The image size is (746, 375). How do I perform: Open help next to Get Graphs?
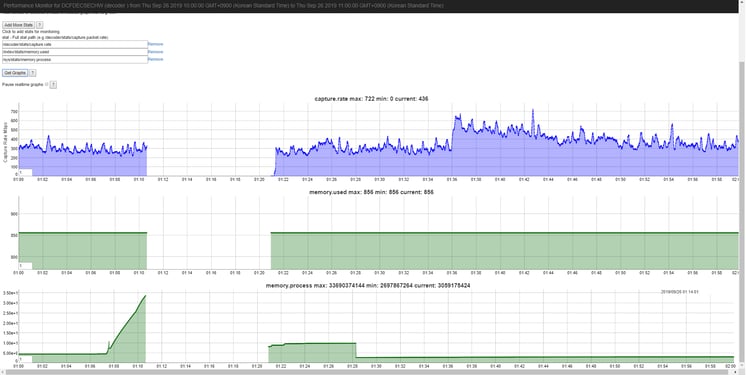[x=32, y=73]
